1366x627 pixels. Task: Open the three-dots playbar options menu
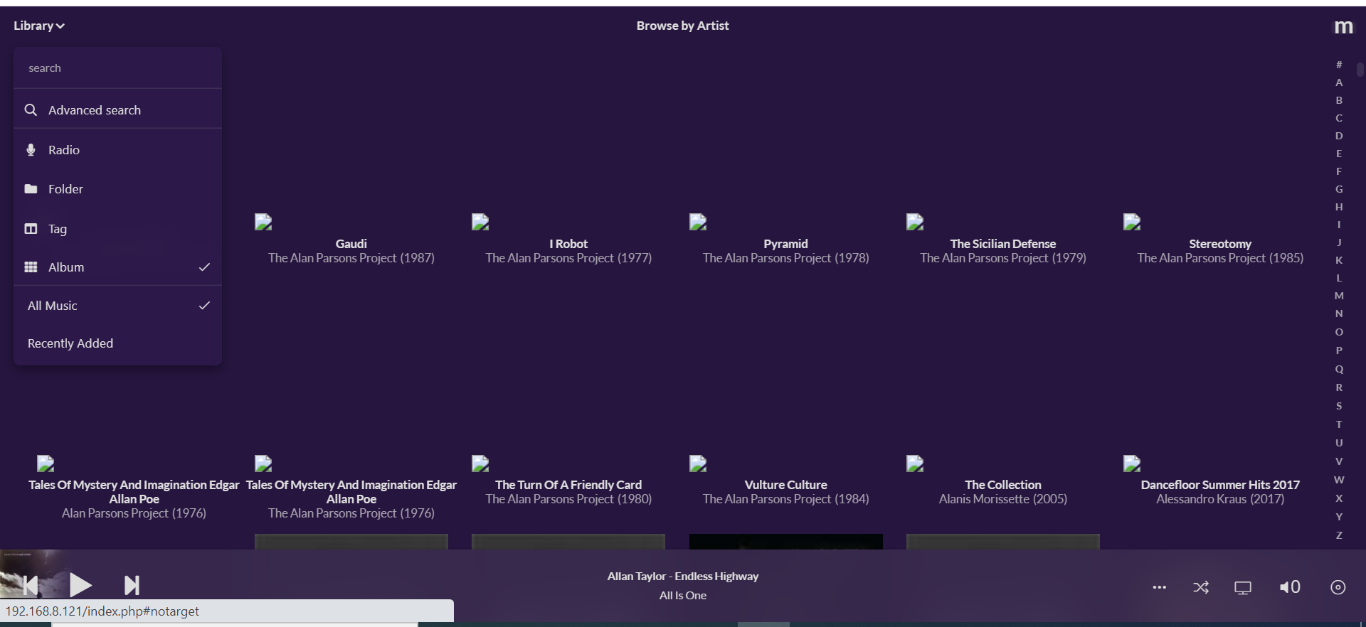tap(1159, 588)
